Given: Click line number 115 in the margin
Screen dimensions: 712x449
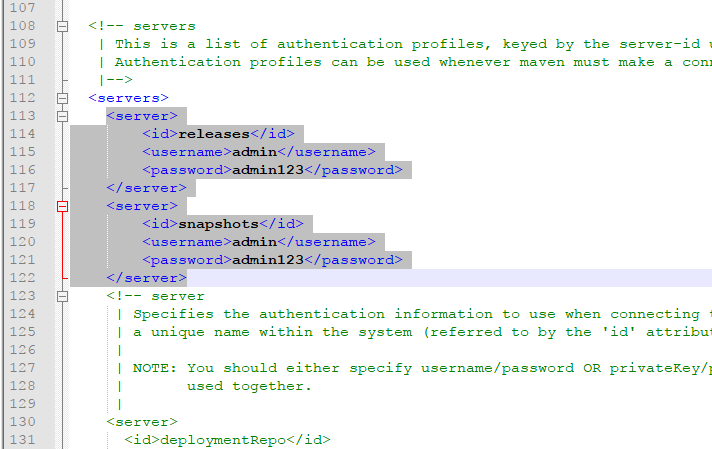Looking at the screenshot, I should pyautogui.click(x=22, y=152).
